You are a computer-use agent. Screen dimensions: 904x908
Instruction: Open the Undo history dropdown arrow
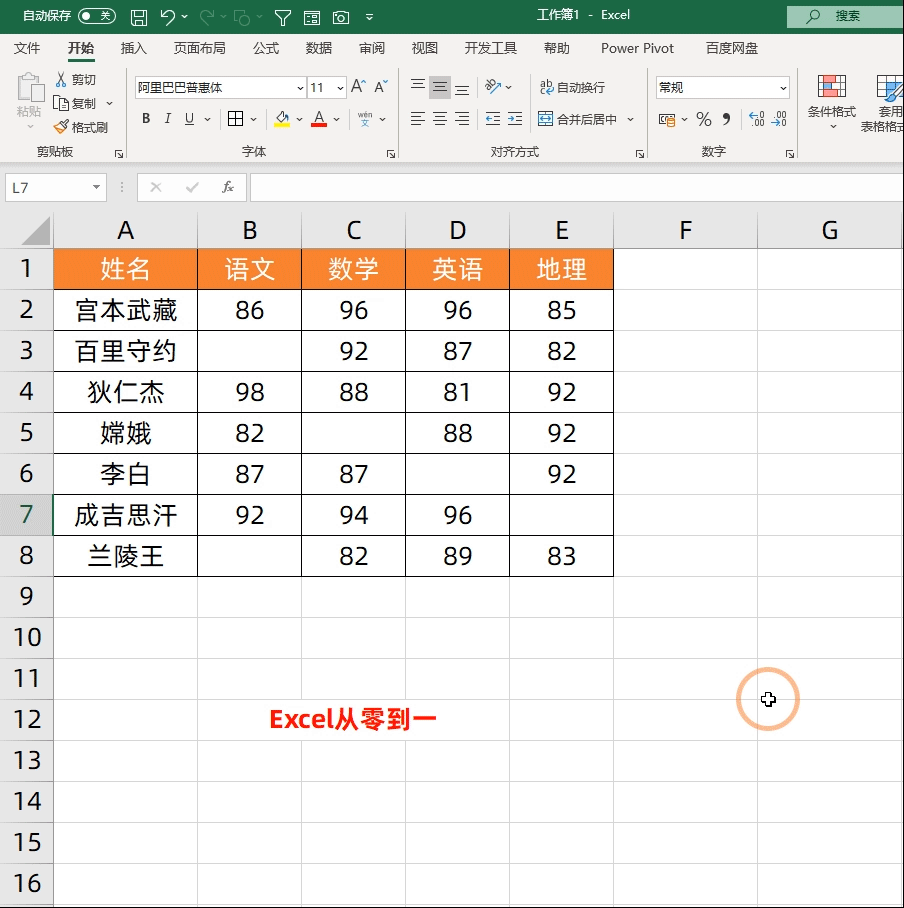point(185,17)
